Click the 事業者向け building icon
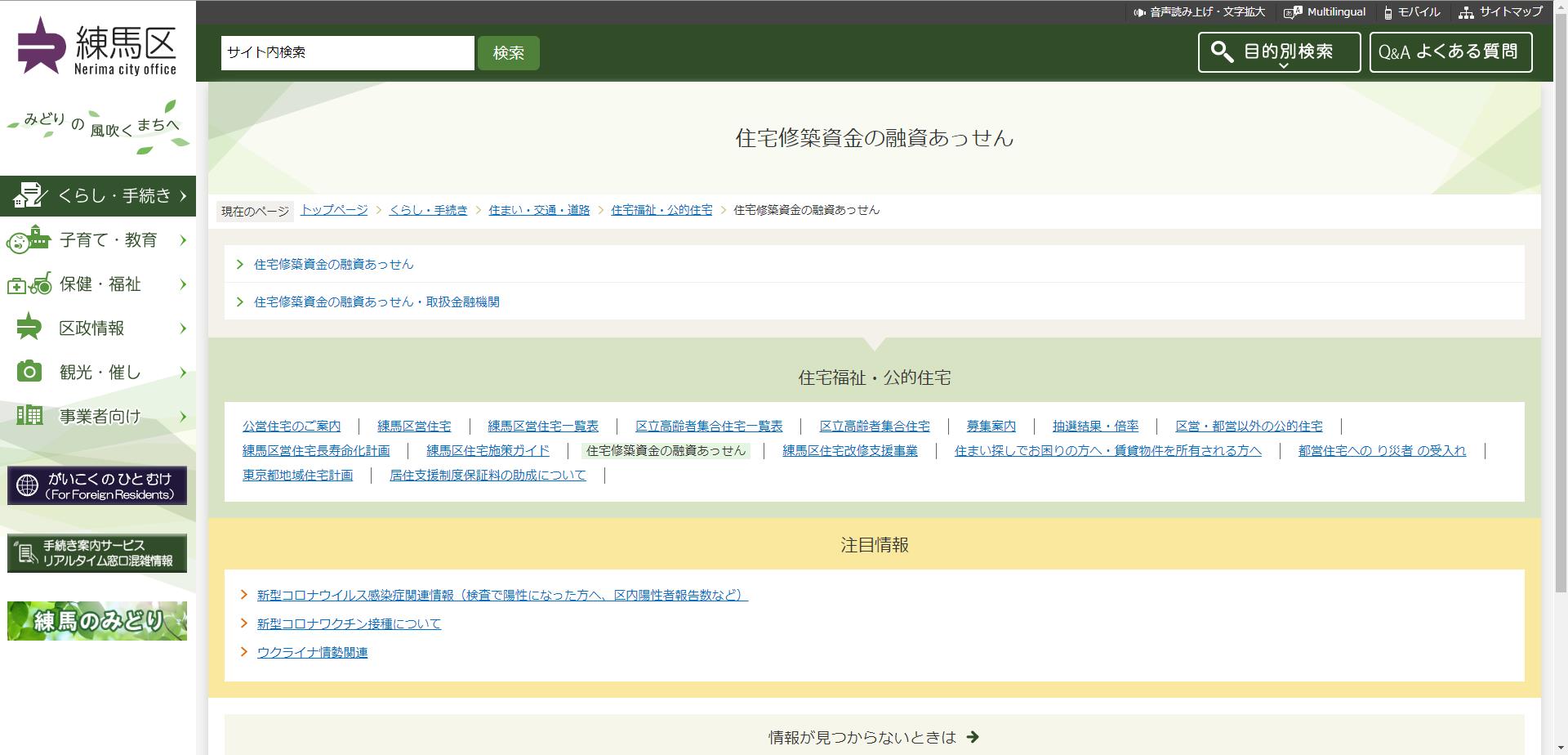This screenshot has width=1568, height=755. click(x=29, y=415)
